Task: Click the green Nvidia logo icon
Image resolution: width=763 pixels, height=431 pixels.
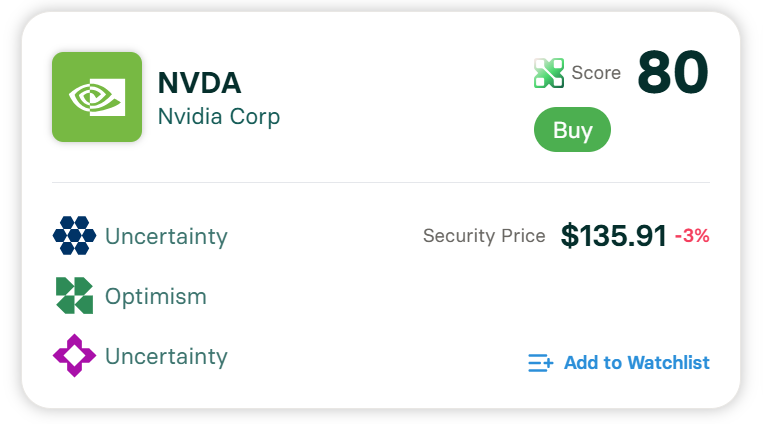Action: (x=97, y=97)
